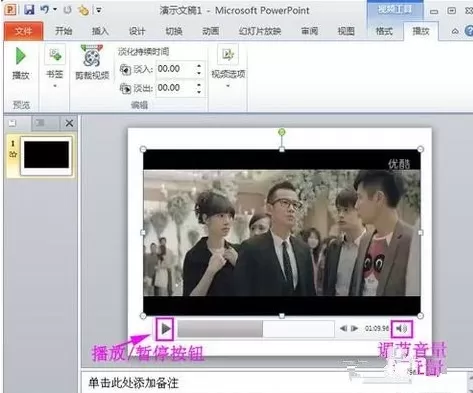The width and height of the screenshot is (473, 393).
Task: Open the Animations (动画) ribbon tab
Action: click(210, 31)
